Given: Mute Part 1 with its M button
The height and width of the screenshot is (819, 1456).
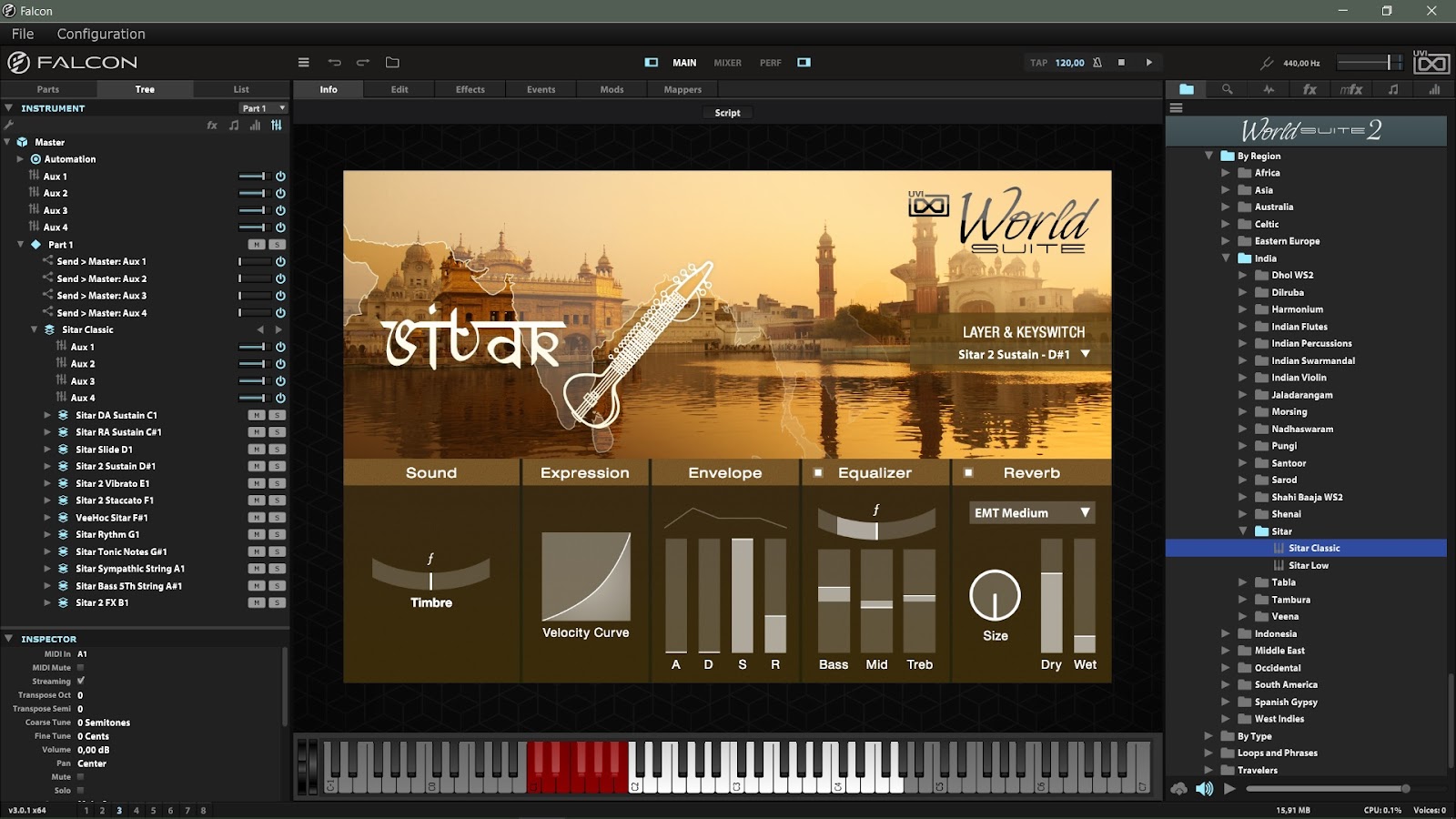Looking at the screenshot, I should [257, 245].
